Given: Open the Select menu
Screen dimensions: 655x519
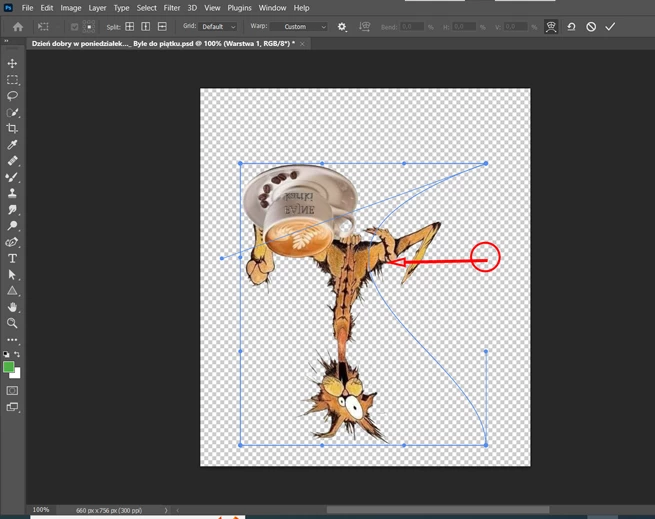Looking at the screenshot, I should 147,8.
